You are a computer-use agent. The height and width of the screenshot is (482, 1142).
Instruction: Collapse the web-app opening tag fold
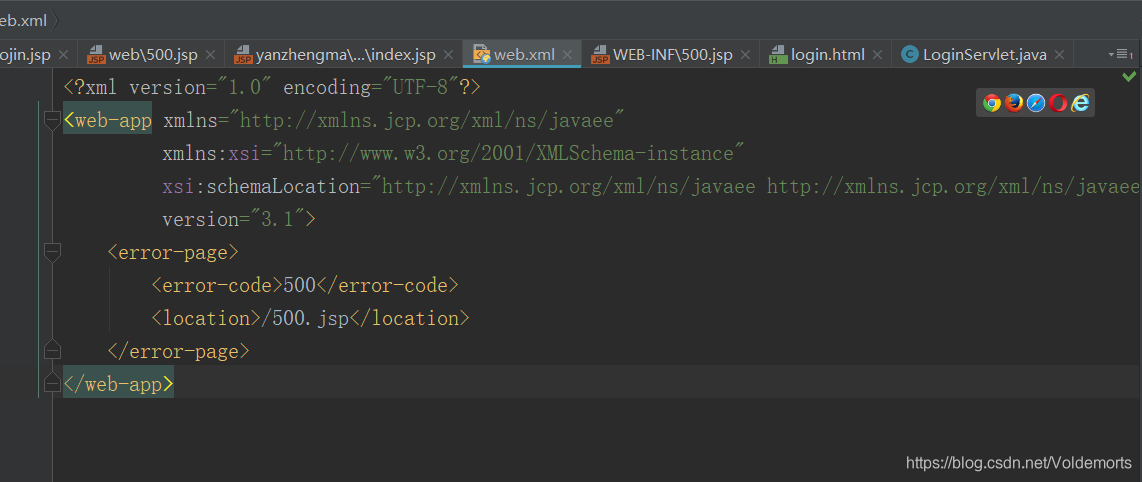(x=52, y=121)
